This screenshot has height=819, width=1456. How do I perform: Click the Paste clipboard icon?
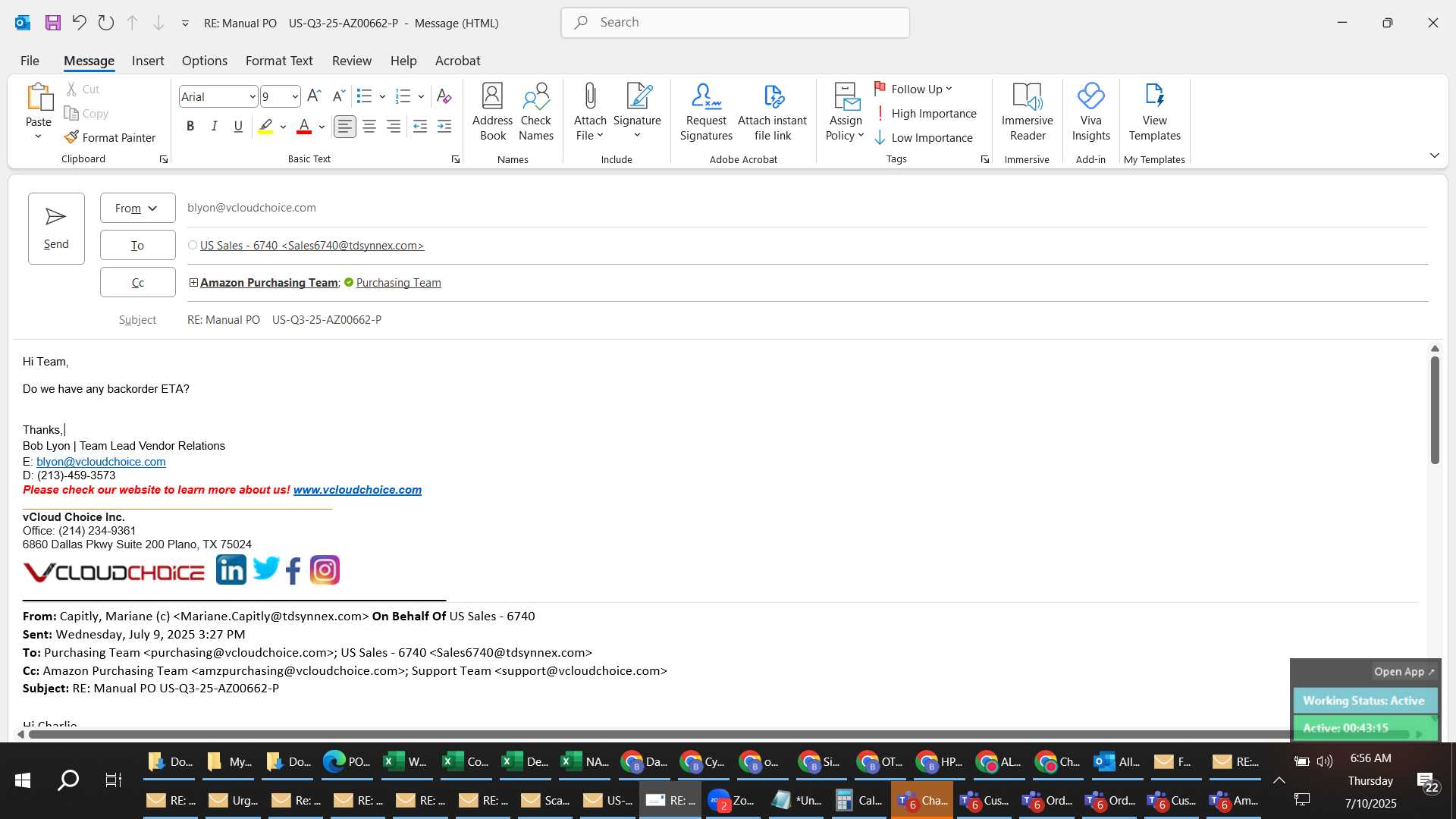pos(39,98)
